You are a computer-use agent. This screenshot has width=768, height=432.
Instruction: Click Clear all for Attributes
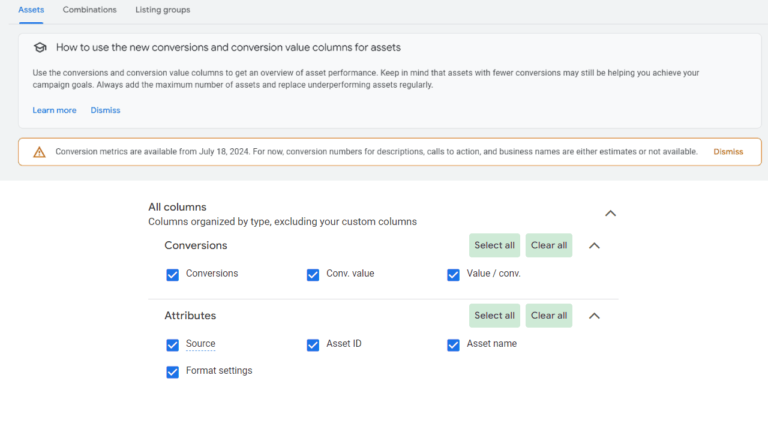tap(549, 315)
